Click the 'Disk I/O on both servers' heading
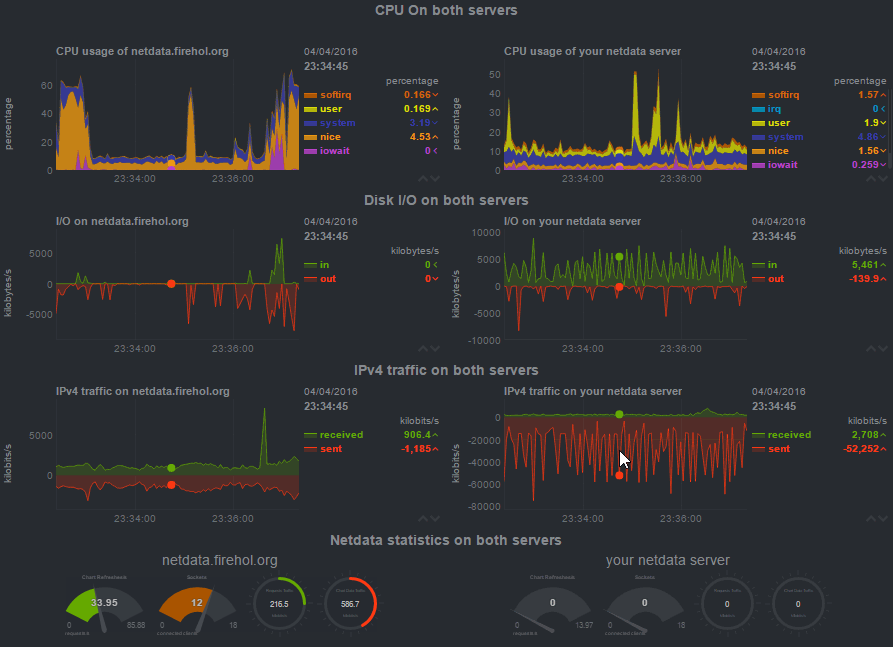Image resolution: width=893 pixels, height=647 pixels. click(446, 200)
